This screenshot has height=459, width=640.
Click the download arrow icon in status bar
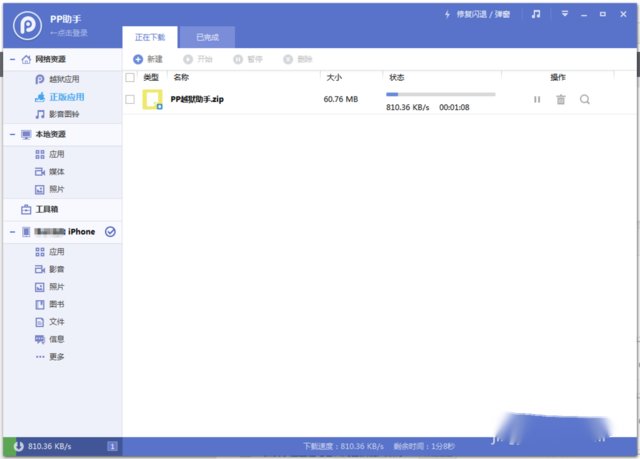[18, 446]
